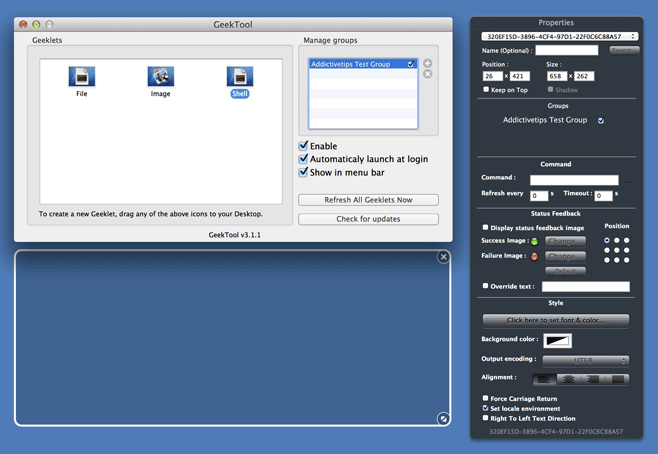Toggle Addictivetips Test Group checkbox in Manage groups
658x454 pixels.
click(411, 64)
